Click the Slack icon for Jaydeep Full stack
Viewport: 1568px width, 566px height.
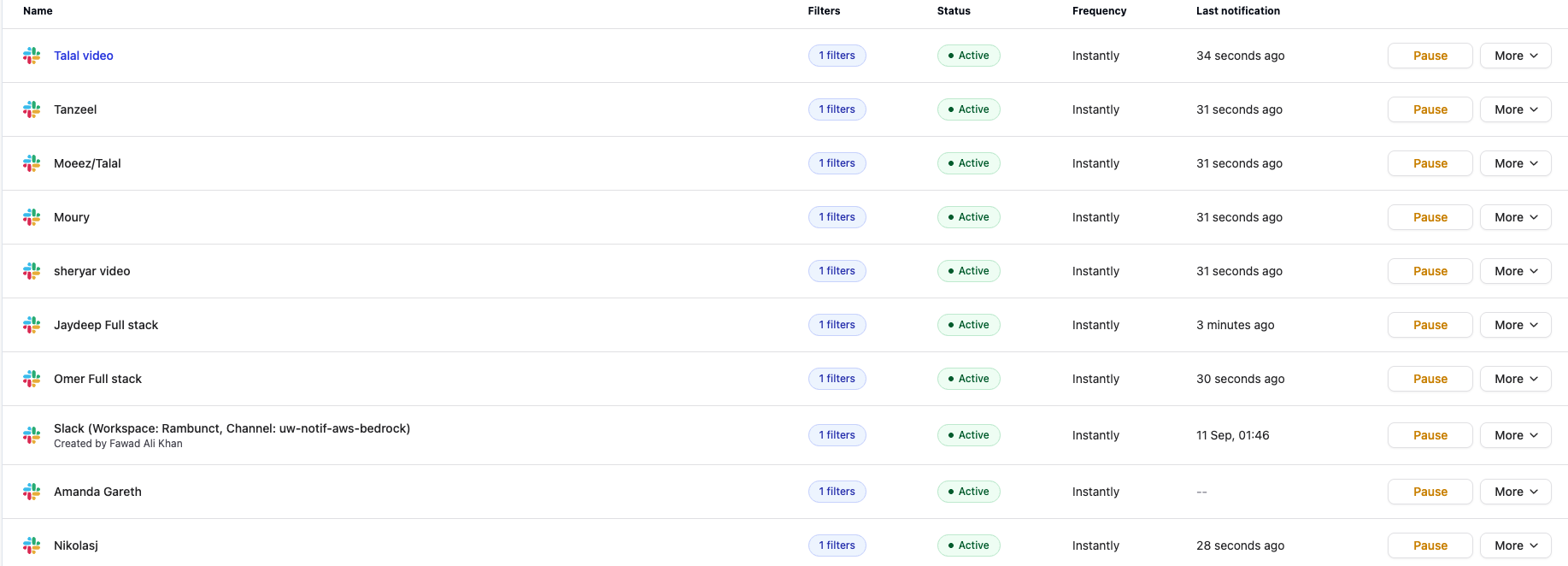tap(32, 325)
